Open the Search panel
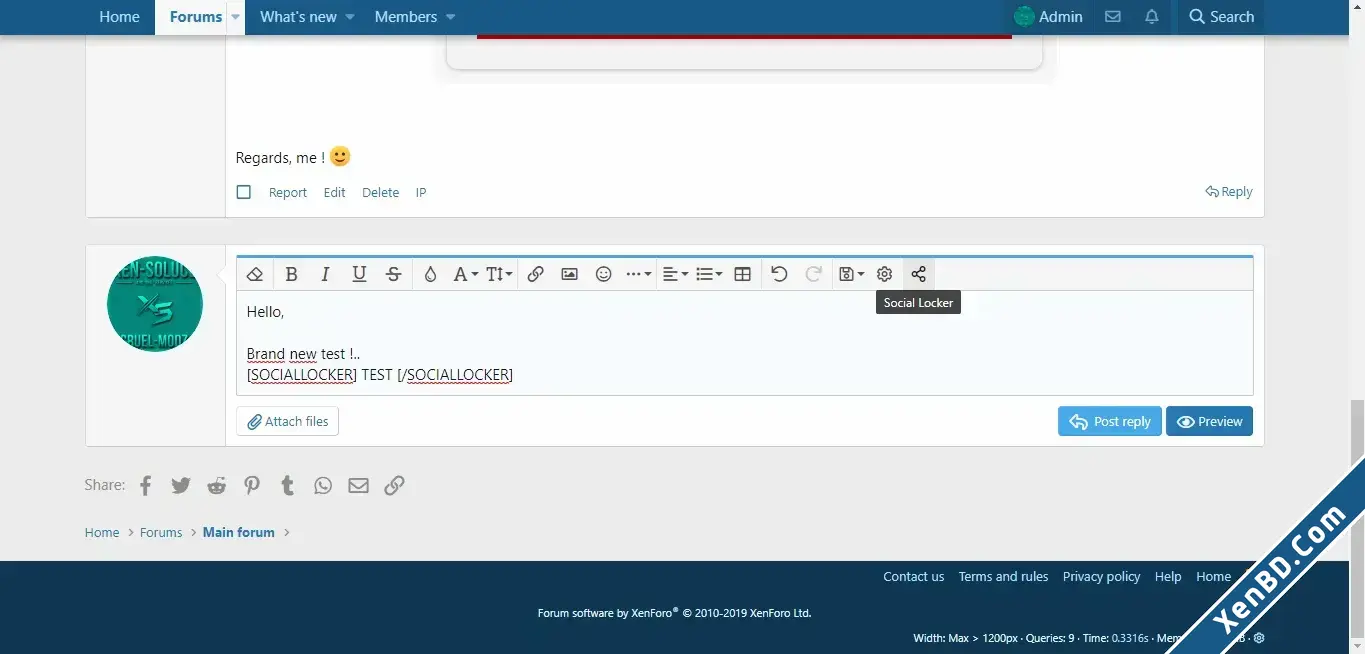The width and height of the screenshot is (1365, 654). (x=1221, y=17)
